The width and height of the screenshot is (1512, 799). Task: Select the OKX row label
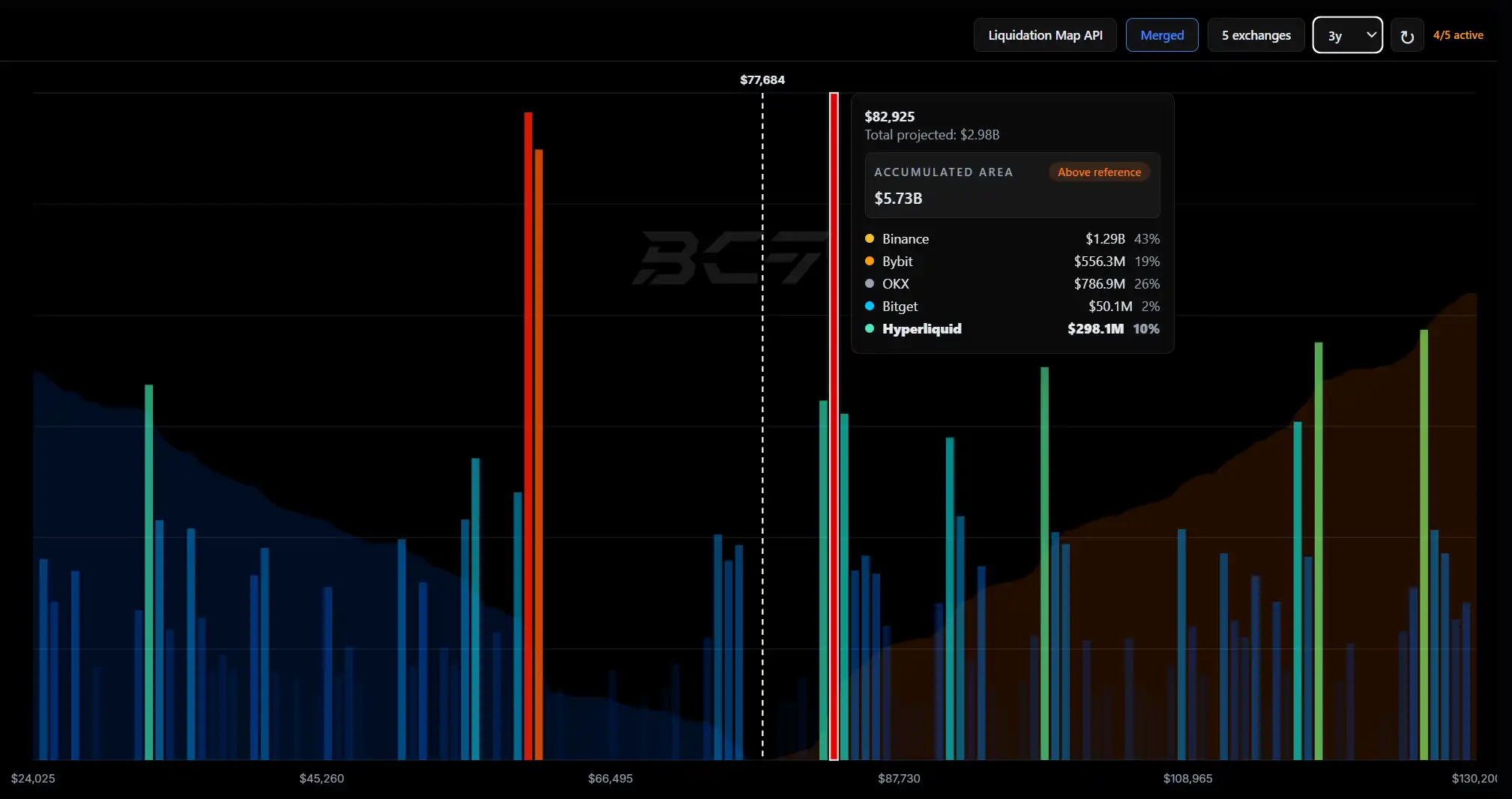[x=896, y=284]
